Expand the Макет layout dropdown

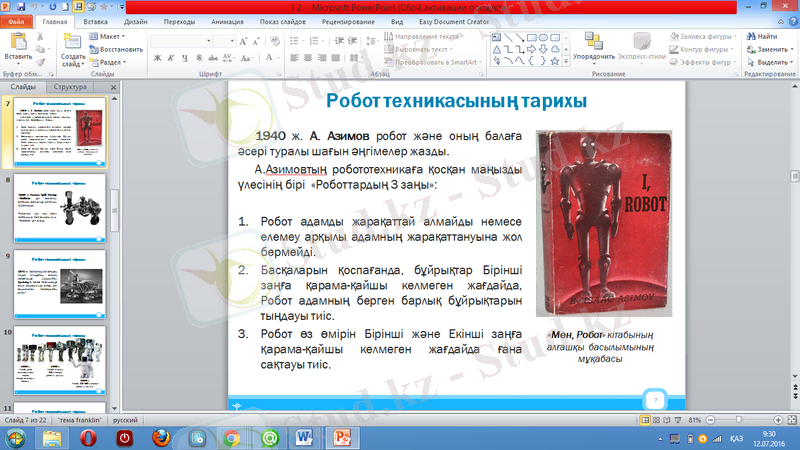pyautogui.click(x=111, y=36)
